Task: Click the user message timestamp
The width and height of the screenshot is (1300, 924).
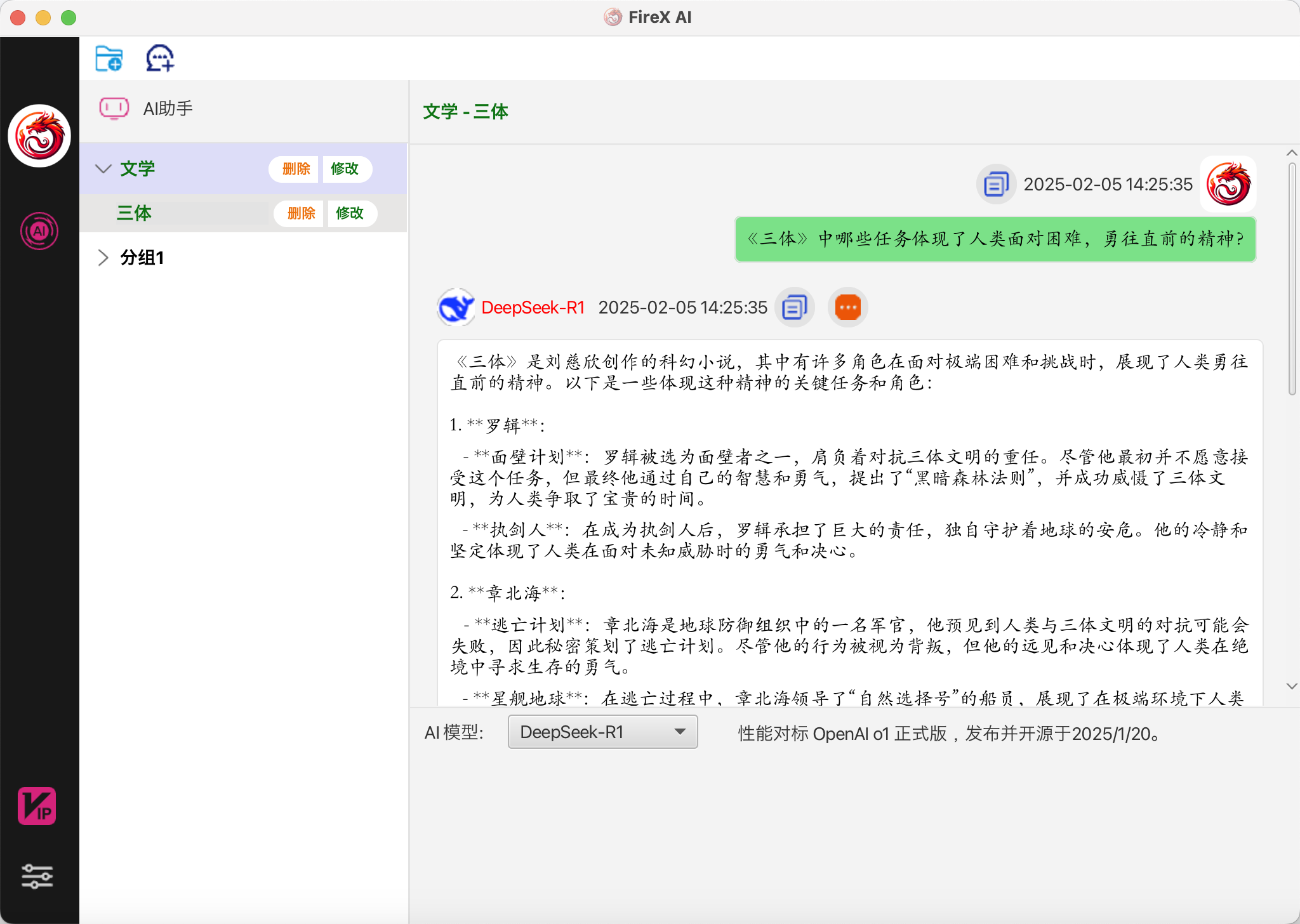Action: (1108, 184)
